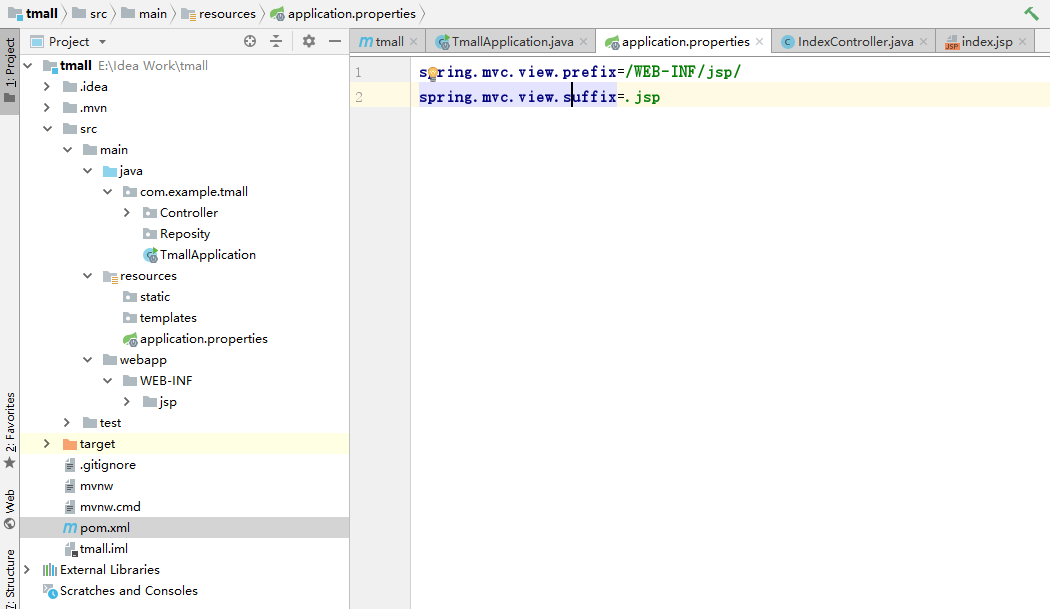Select pom.xml in the project tree
This screenshot has height=609, width=1050.
coord(96,528)
